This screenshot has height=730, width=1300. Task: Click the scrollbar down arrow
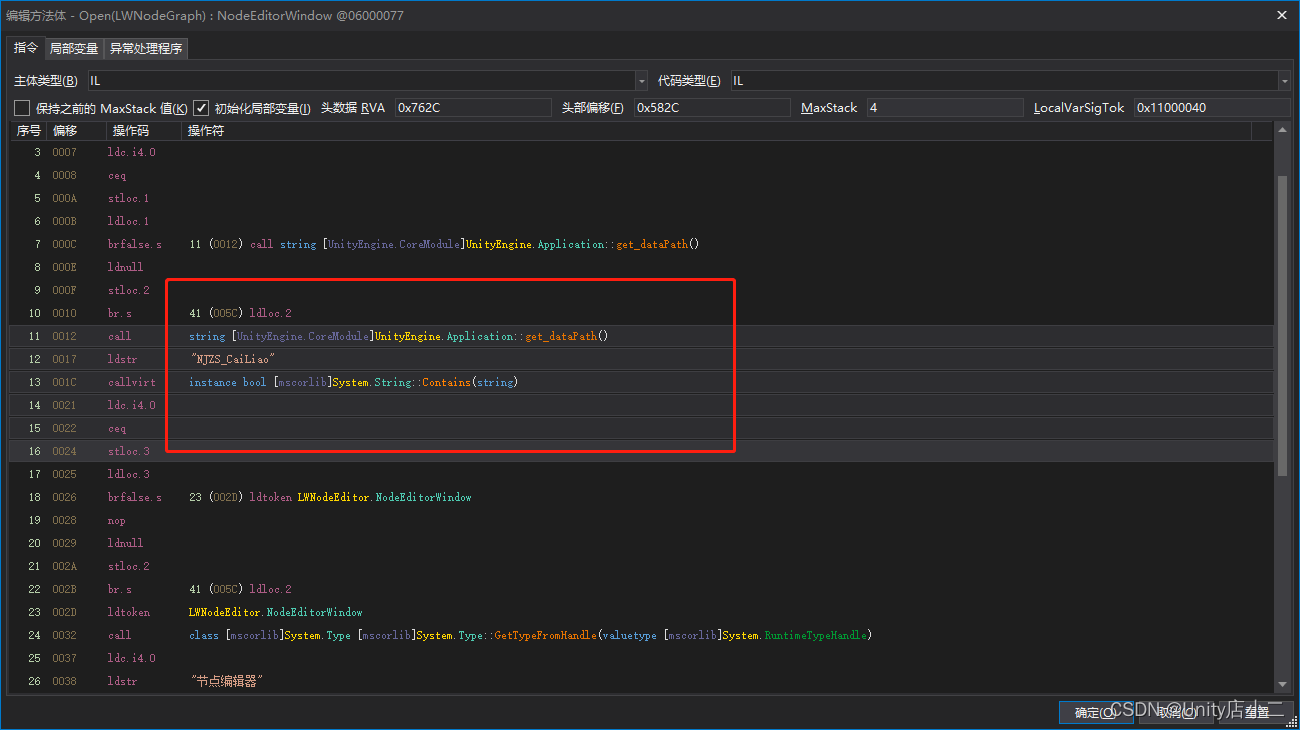click(1284, 686)
